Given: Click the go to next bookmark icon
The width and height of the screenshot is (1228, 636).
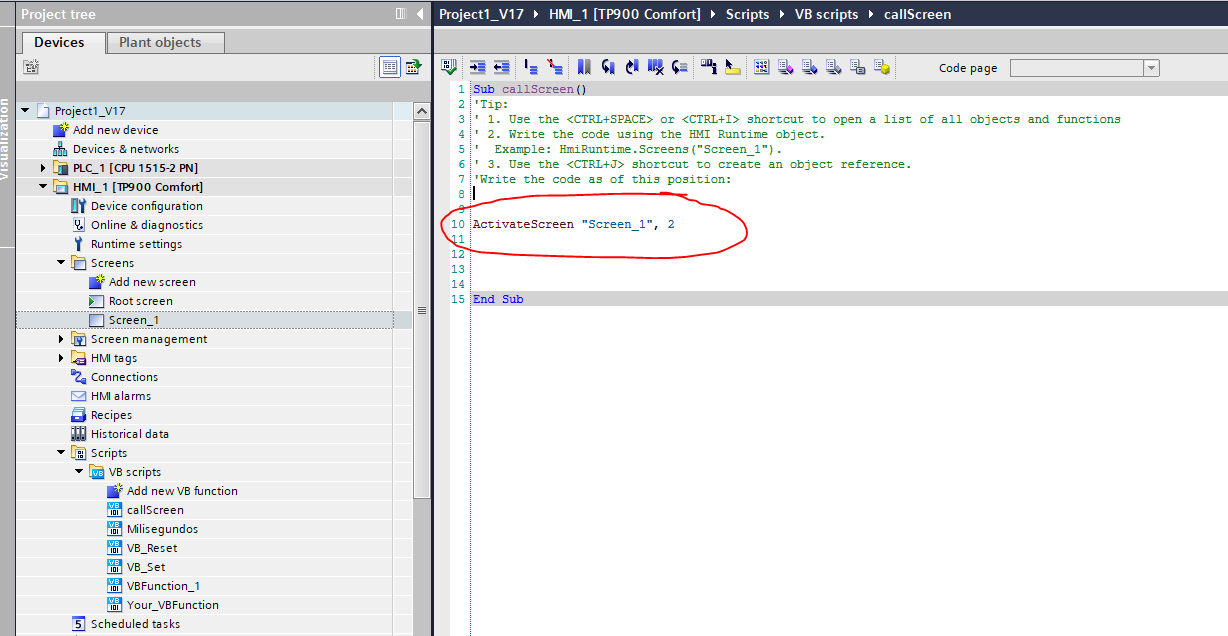Looking at the screenshot, I should 608,67.
